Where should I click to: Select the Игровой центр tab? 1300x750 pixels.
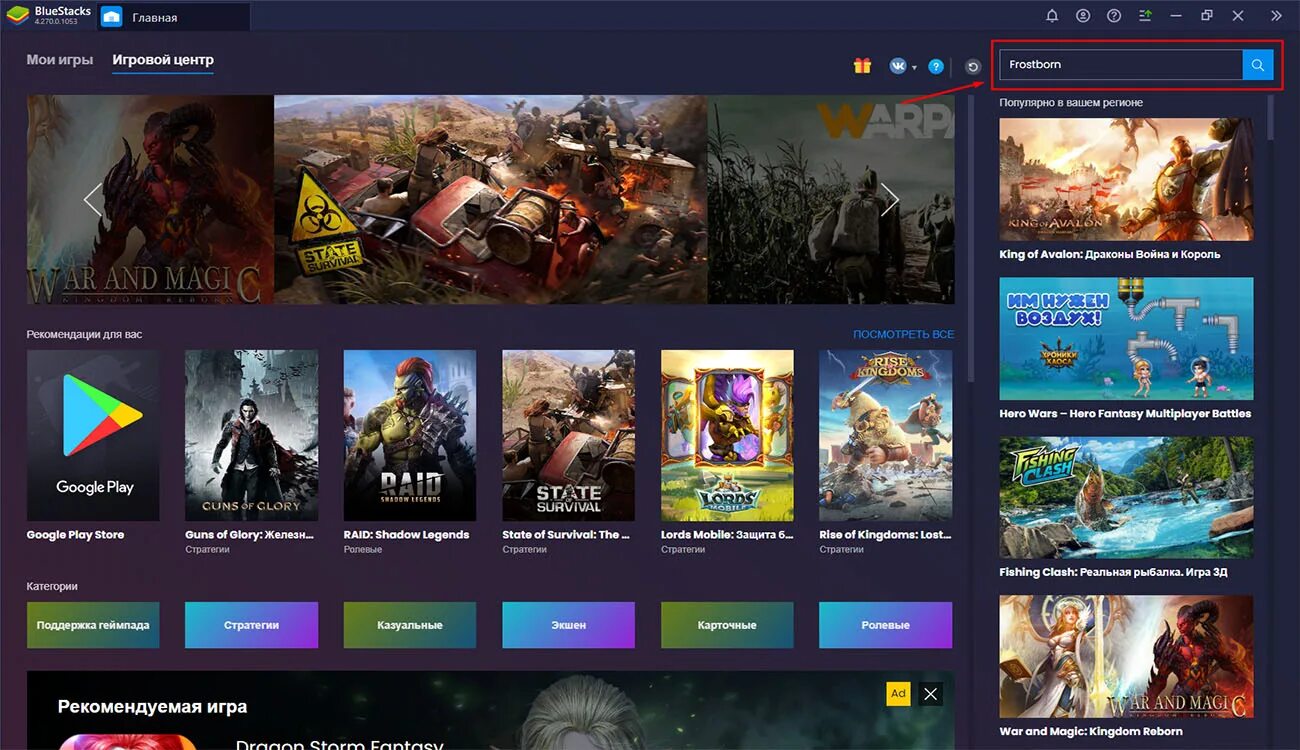click(x=163, y=60)
